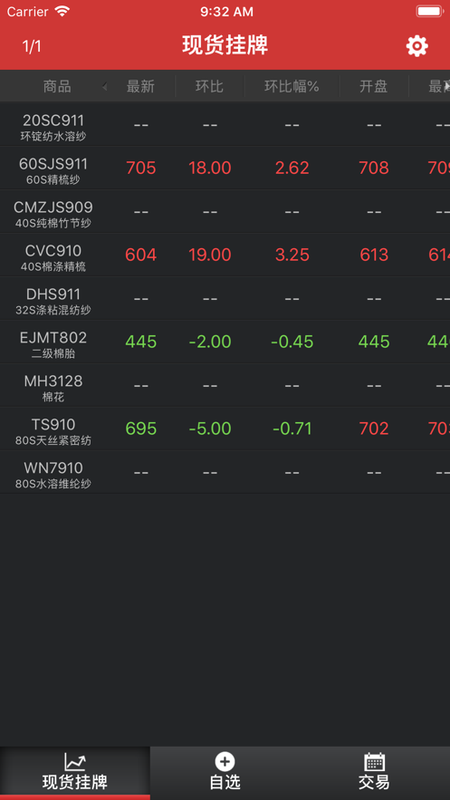Select the DHS911 32S涤粘混纺纱 row
The height and width of the screenshot is (800, 450).
click(x=225, y=299)
